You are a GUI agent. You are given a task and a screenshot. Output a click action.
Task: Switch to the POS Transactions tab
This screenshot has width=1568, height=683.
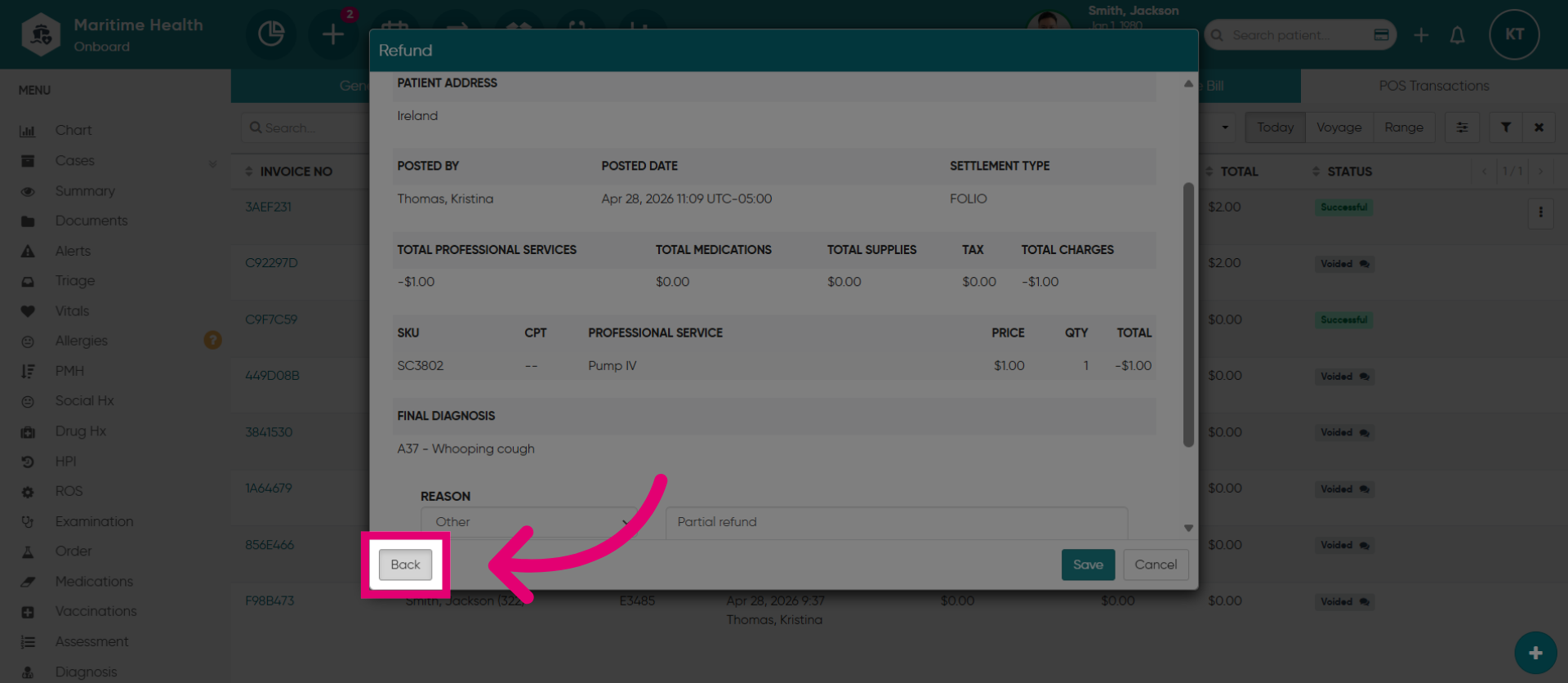(1433, 86)
